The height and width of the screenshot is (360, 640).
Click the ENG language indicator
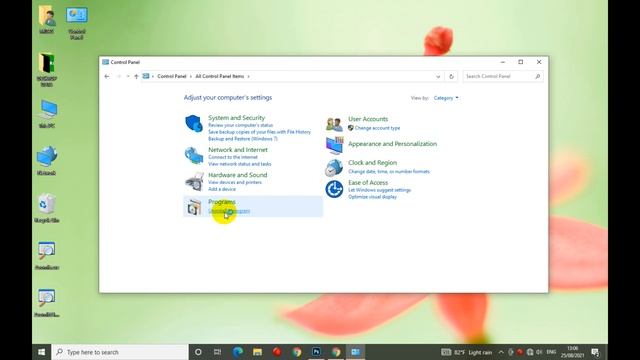tap(551, 352)
